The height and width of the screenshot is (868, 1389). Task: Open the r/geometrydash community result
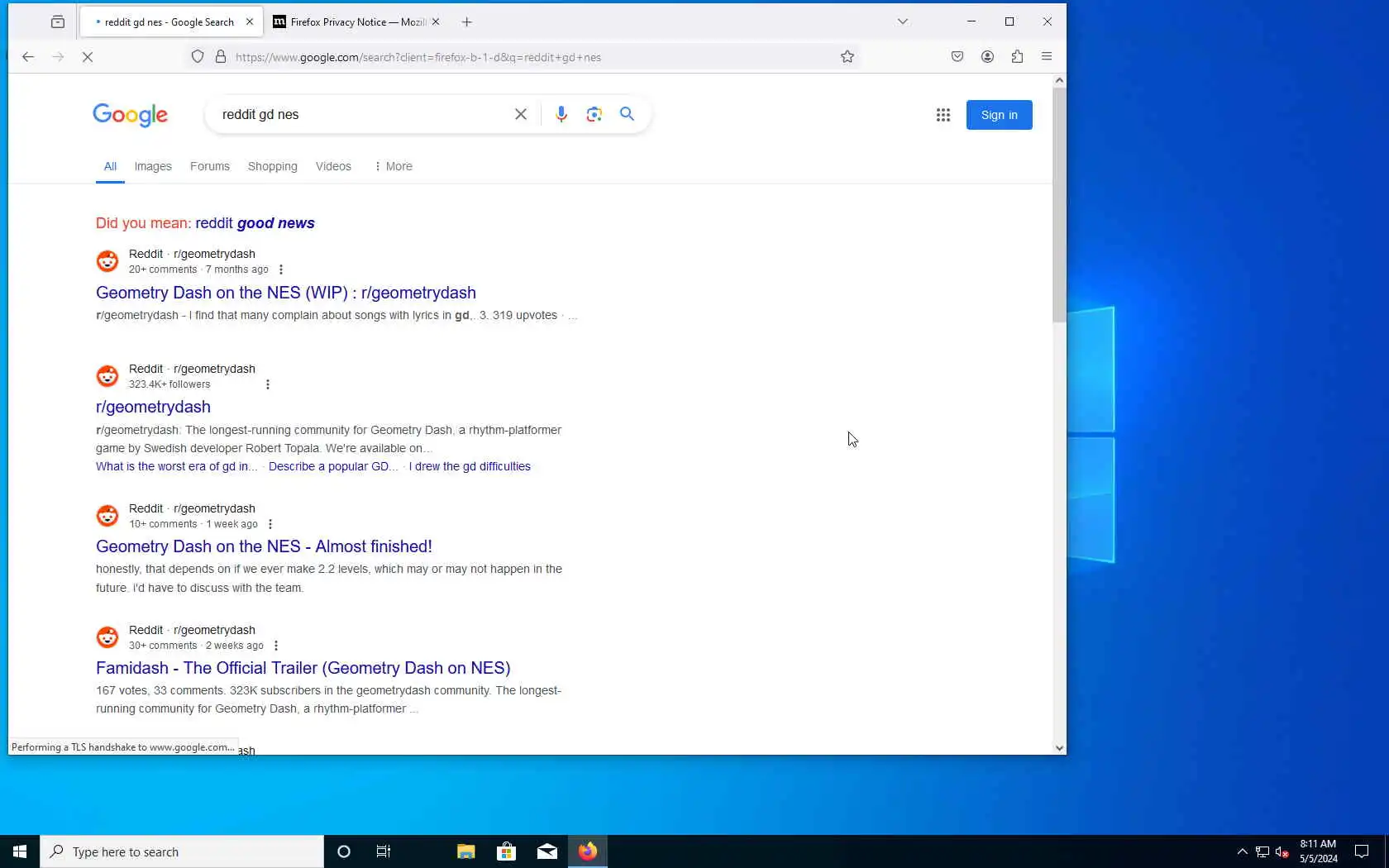click(153, 407)
